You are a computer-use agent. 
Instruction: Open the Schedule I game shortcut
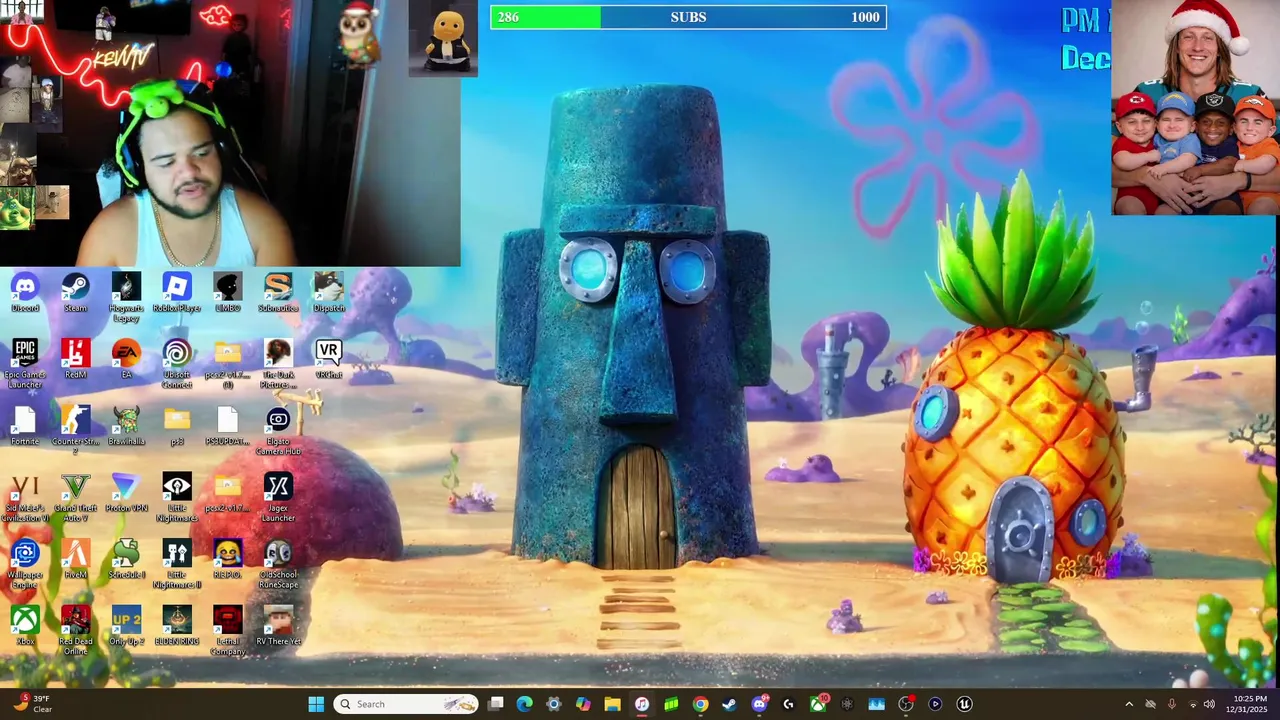[126, 559]
